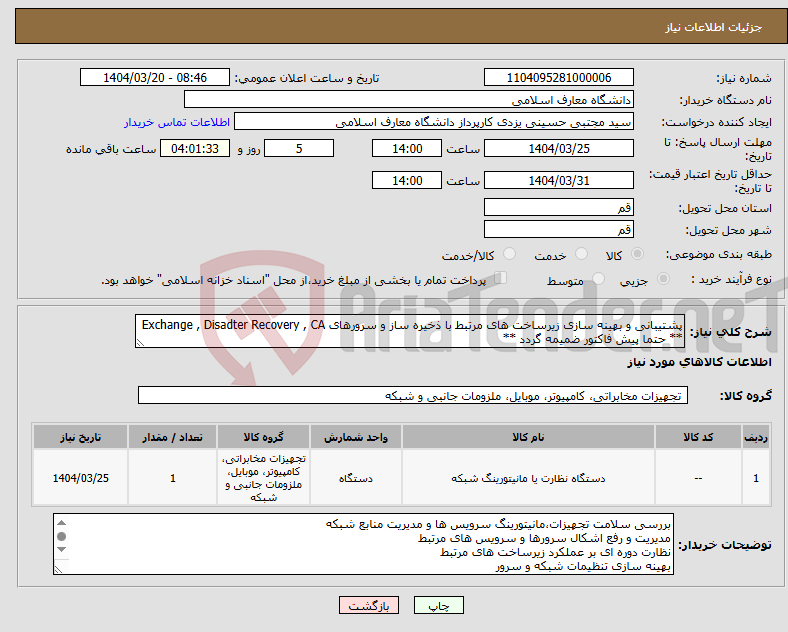Select the خدمت radio button
The width and height of the screenshot is (788, 632).
tap(581, 254)
